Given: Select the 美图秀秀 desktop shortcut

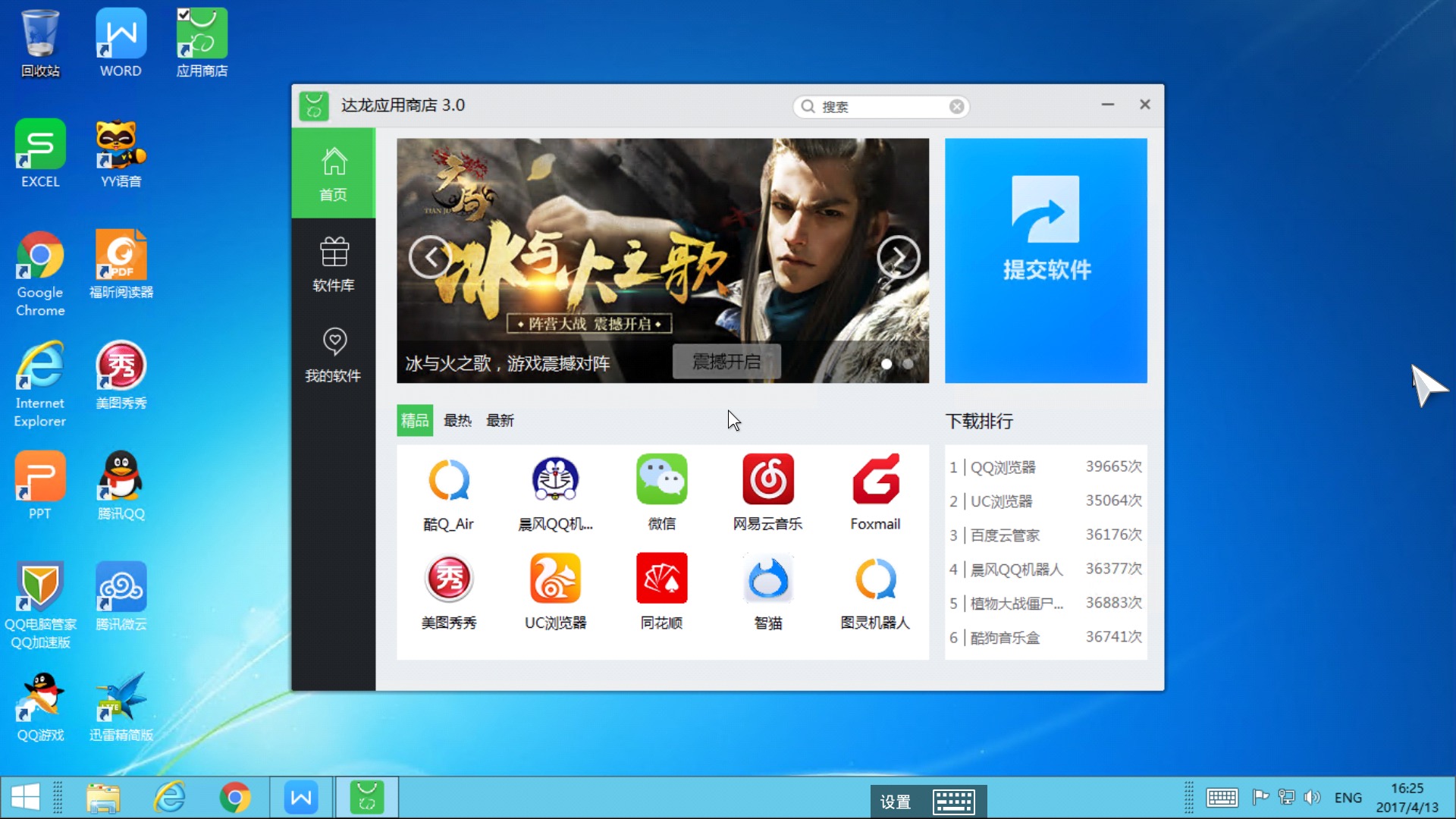Looking at the screenshot, I should tap(121, 375).
